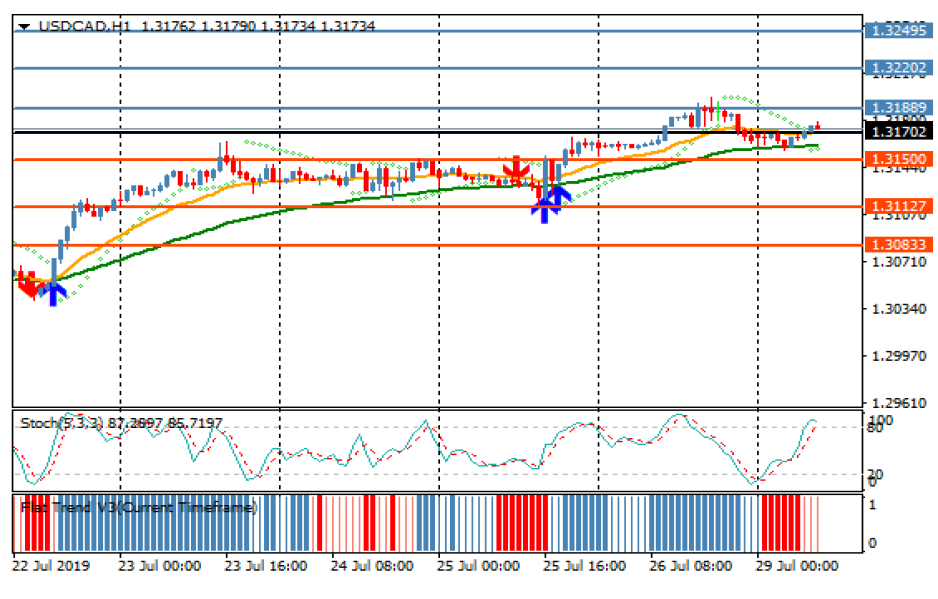The image size is (938, 599).
Task: Click the 22 Jul 2019 date label
Action: click(50, 566)
